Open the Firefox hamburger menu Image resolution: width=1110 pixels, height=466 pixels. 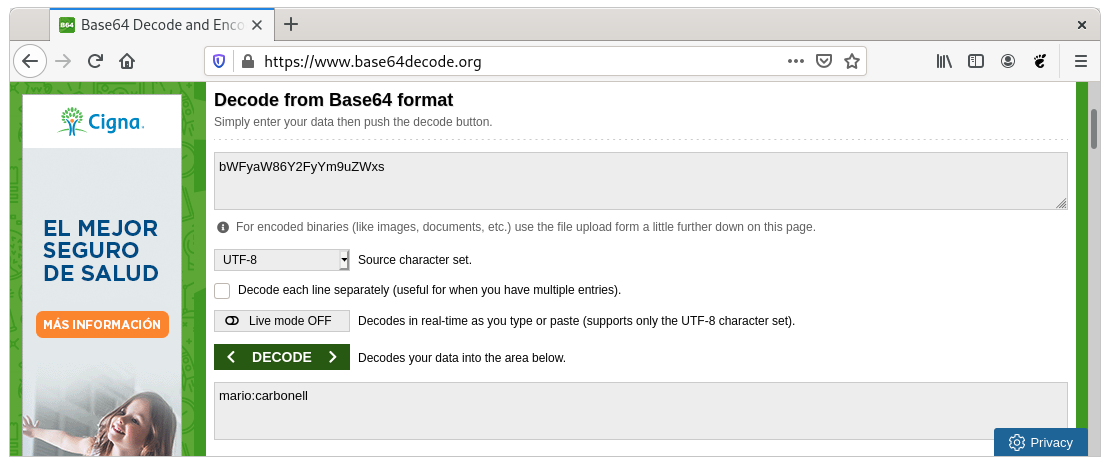[1081, 61]
